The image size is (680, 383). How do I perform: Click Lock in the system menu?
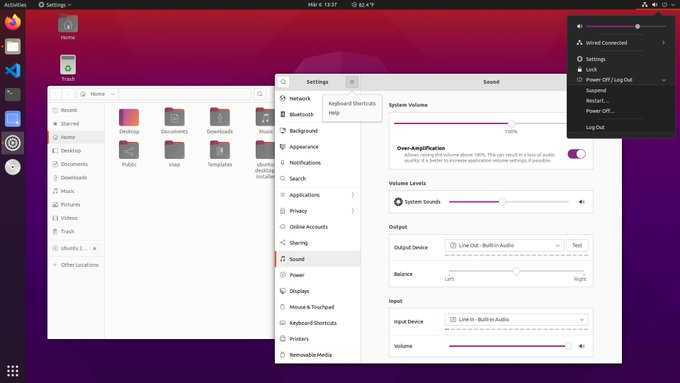click(x=591, y=69)
